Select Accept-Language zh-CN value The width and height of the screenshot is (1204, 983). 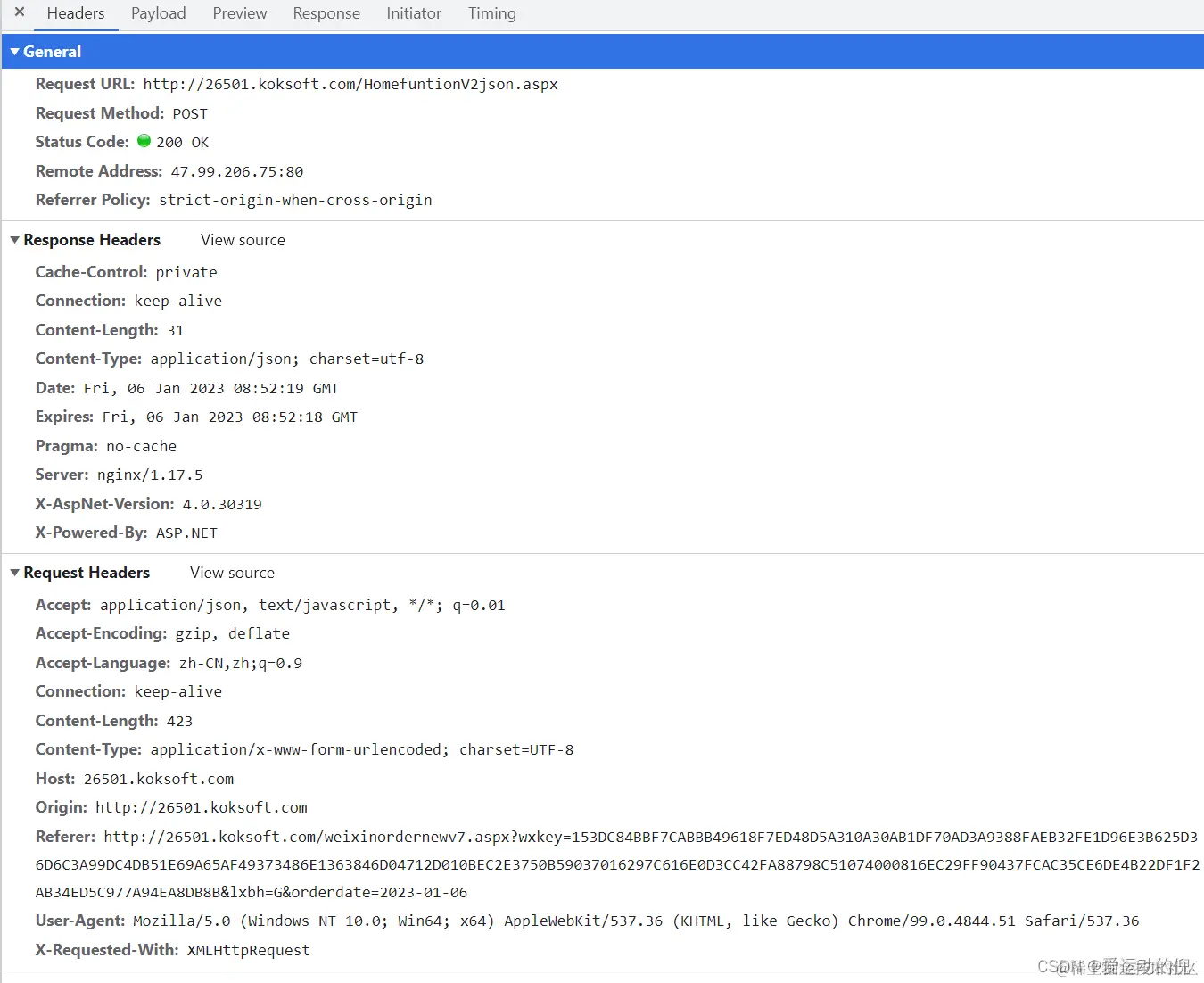tap(241, 663)
